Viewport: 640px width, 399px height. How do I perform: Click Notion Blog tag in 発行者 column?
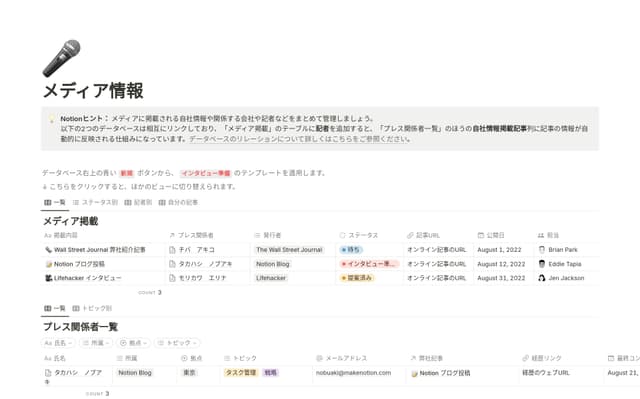pos(273,264)
